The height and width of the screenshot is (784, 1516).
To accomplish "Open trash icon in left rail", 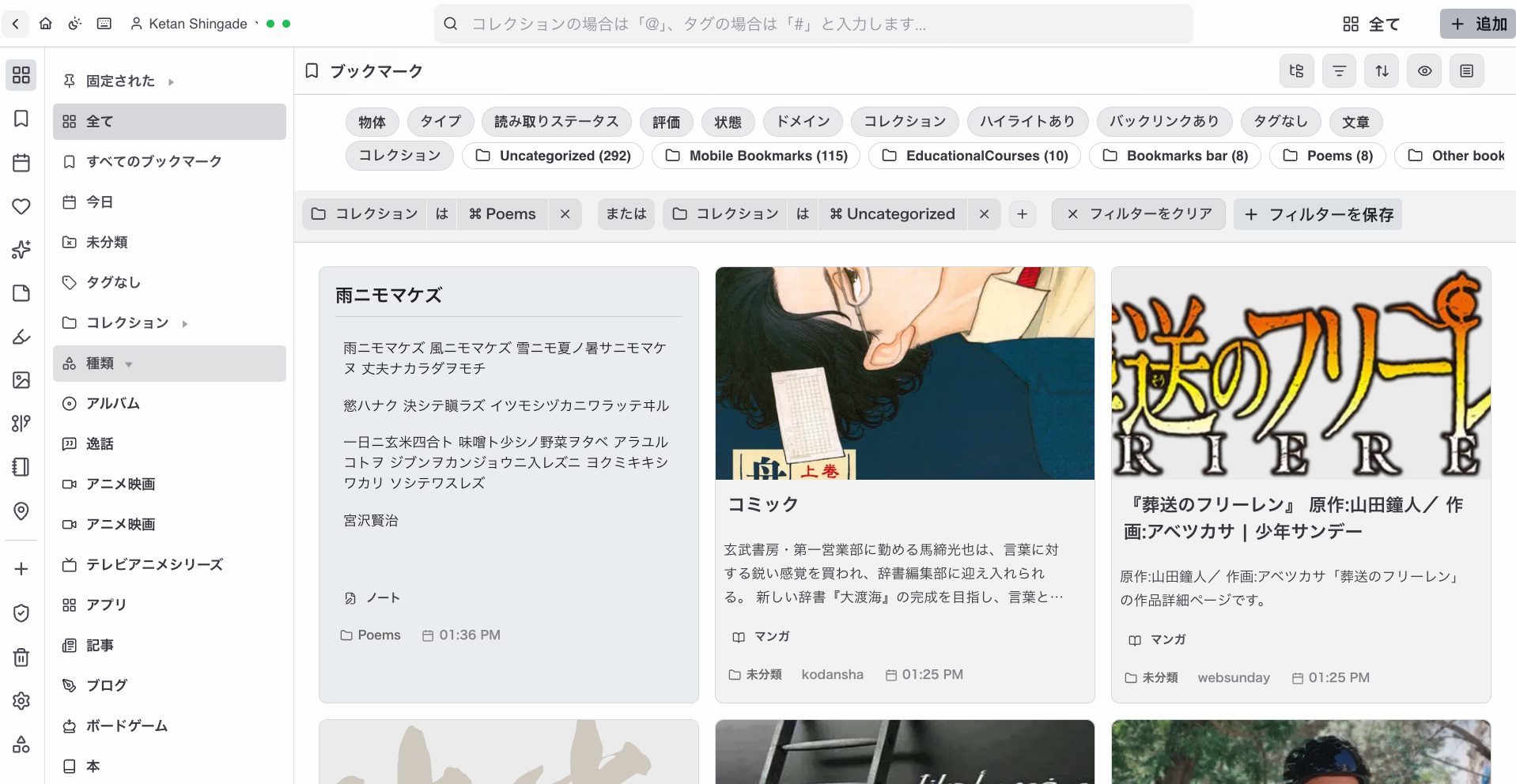I will point(21,657).
